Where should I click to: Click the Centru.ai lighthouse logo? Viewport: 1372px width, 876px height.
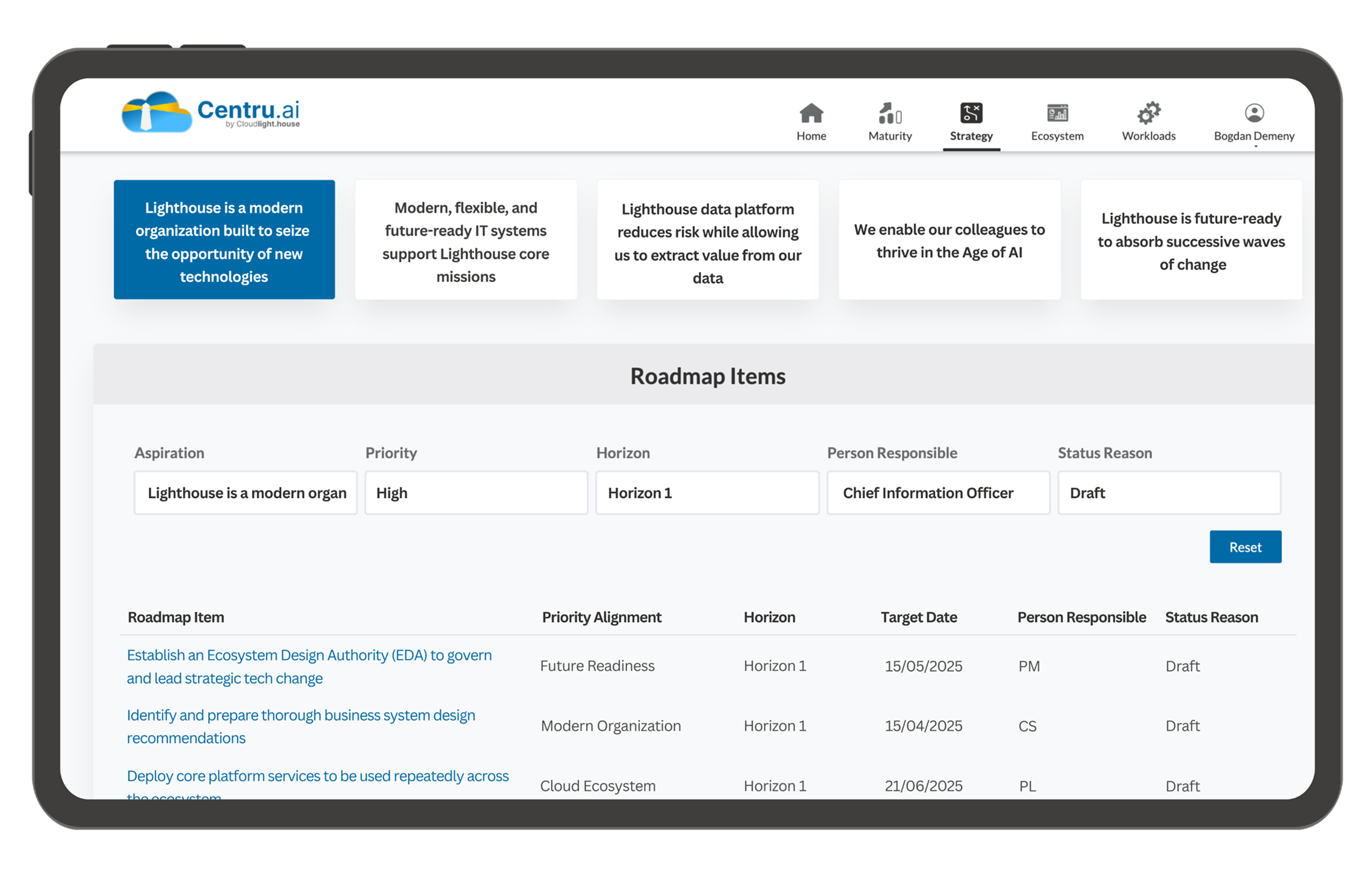coord(210,112)
